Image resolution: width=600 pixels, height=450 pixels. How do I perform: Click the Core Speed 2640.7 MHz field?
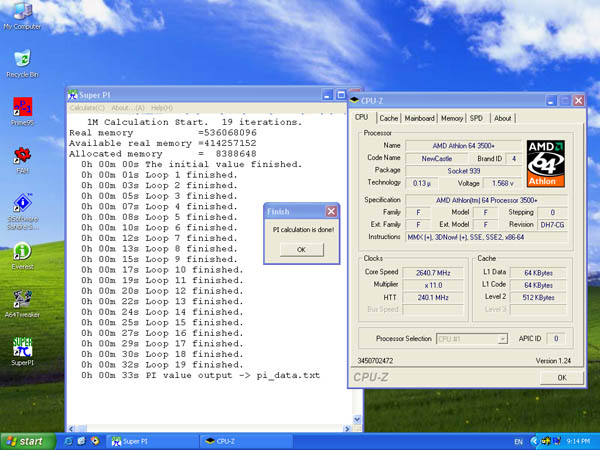(433, 273)
